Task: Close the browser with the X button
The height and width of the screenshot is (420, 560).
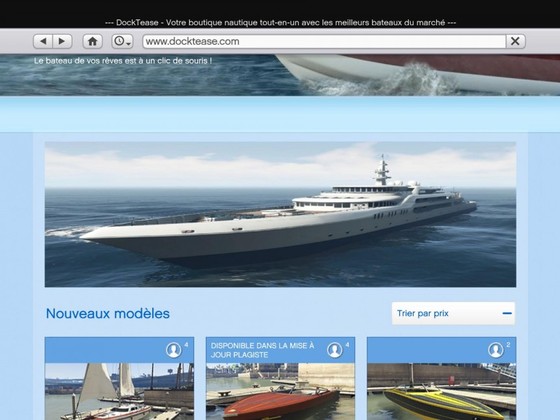Action: tap(515, 41)
